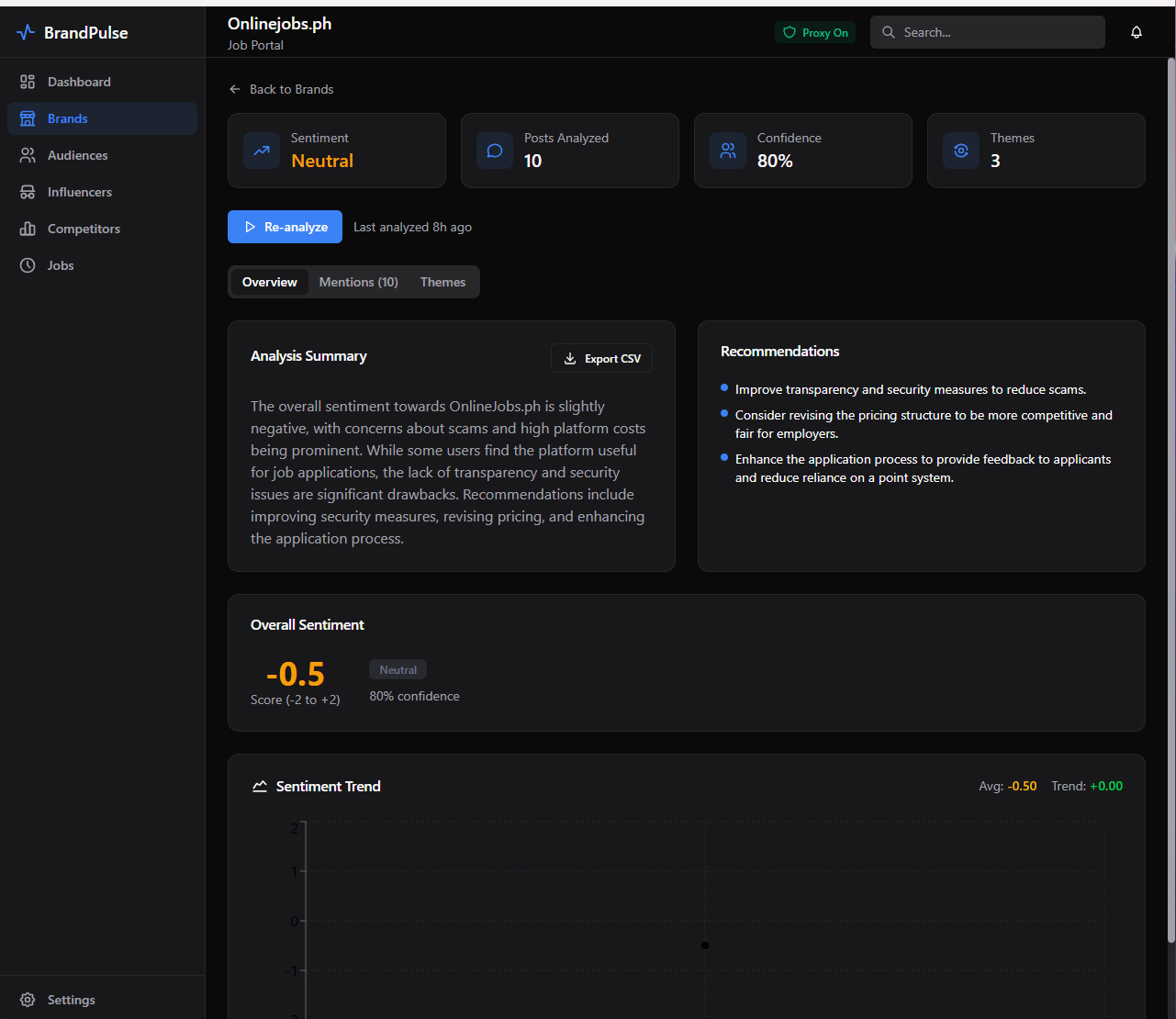Viewport: 1176px width, 1019px height.
Task: Switch to the Themes tab
Action: tap(442, 282)
